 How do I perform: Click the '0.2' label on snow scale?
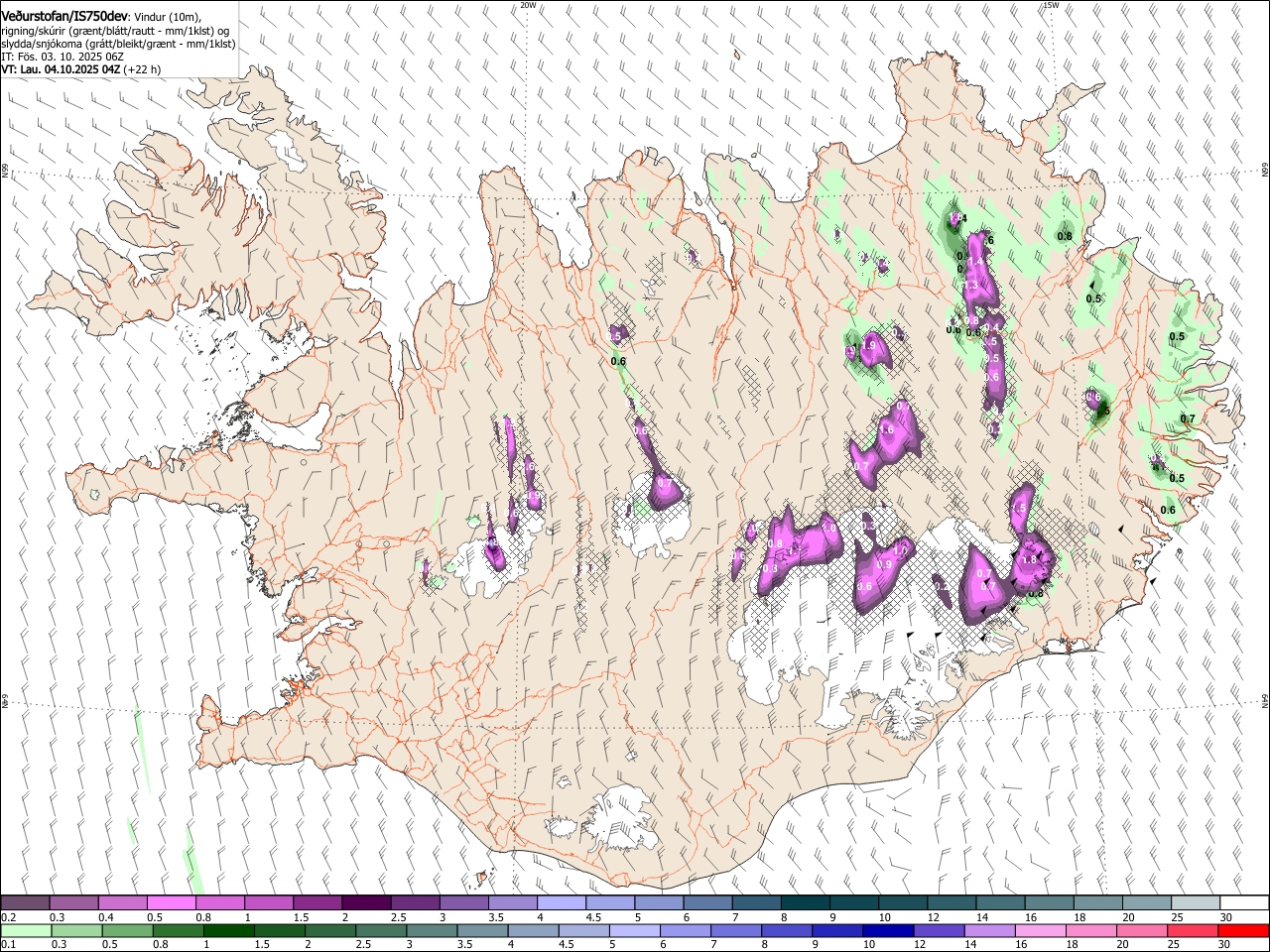click(x=8, y=917)
